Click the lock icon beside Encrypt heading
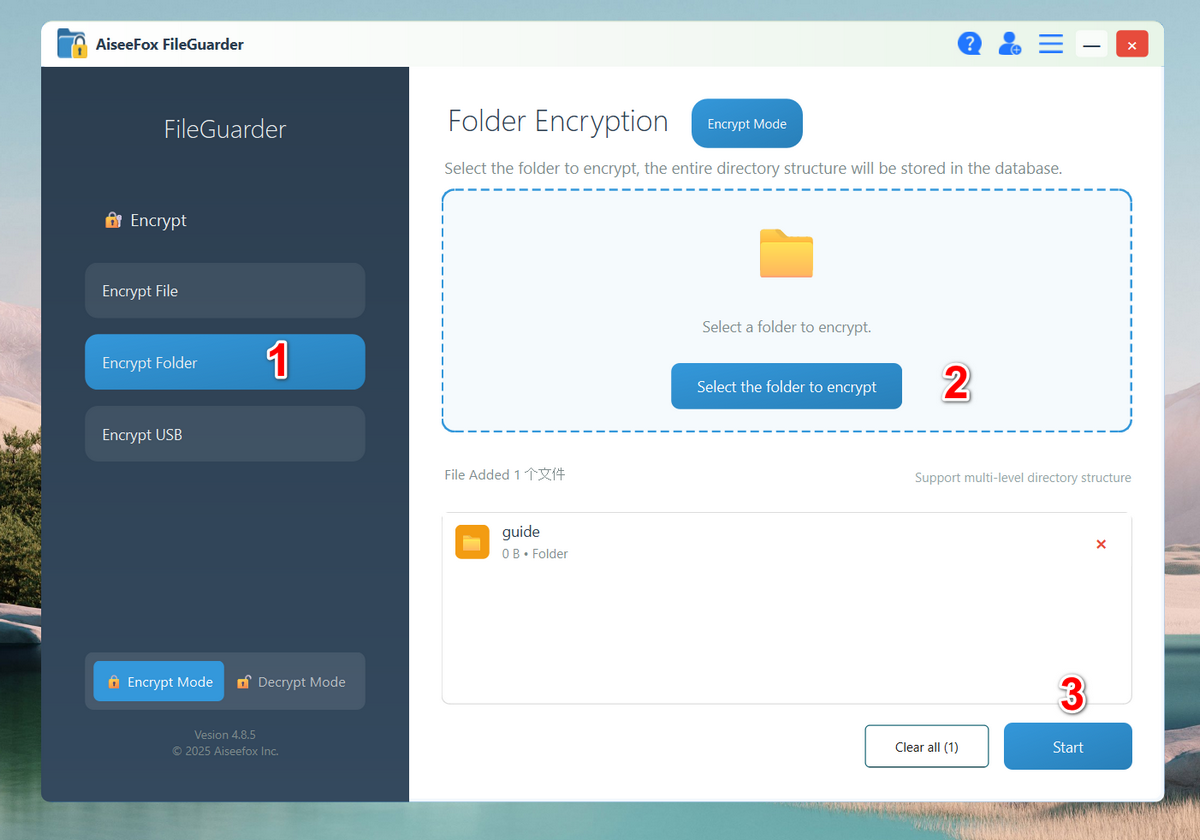1200x840 pixels. click(x=113, y=220)
